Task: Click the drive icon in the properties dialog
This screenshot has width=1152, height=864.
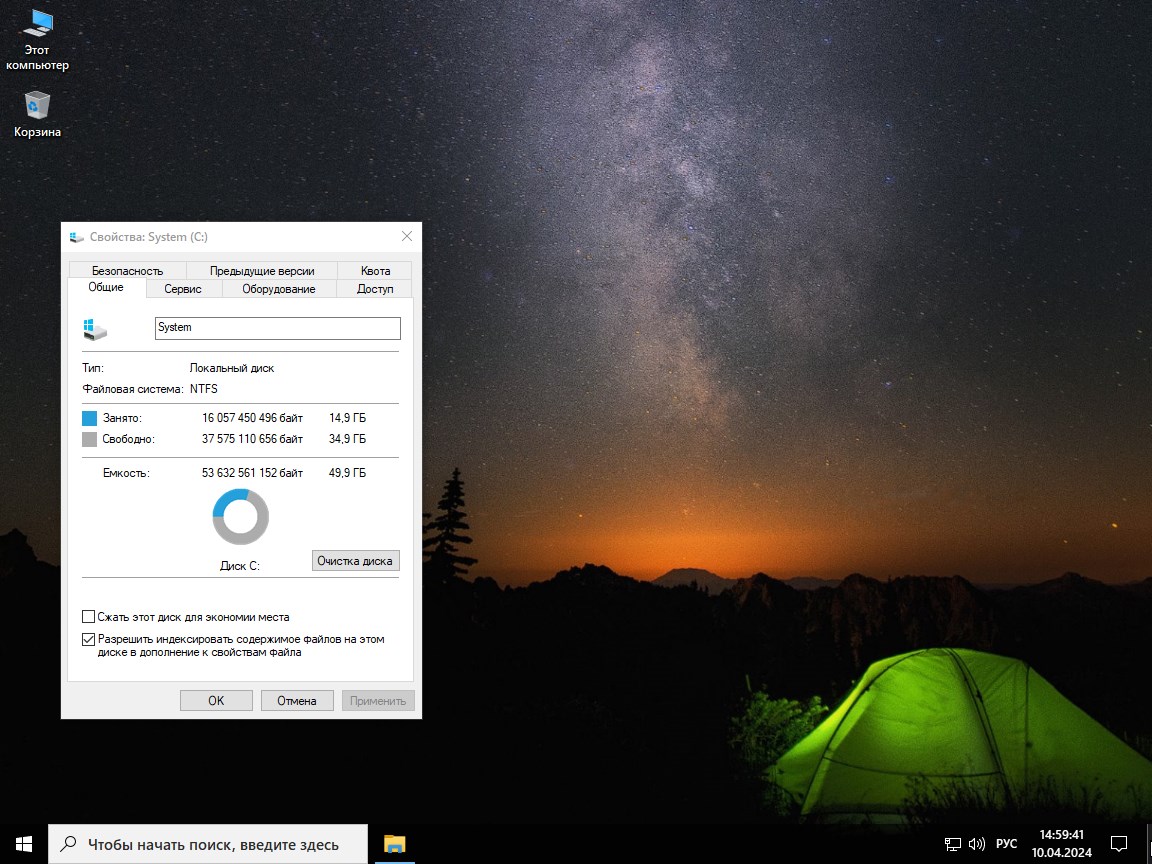Action: [x=95, y=329]
